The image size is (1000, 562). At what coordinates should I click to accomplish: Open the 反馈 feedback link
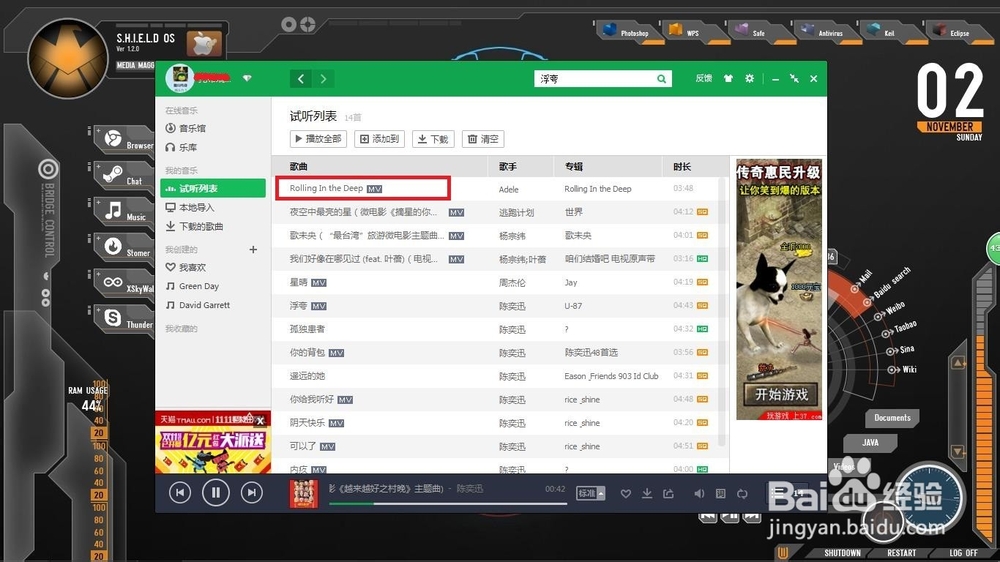703,78
